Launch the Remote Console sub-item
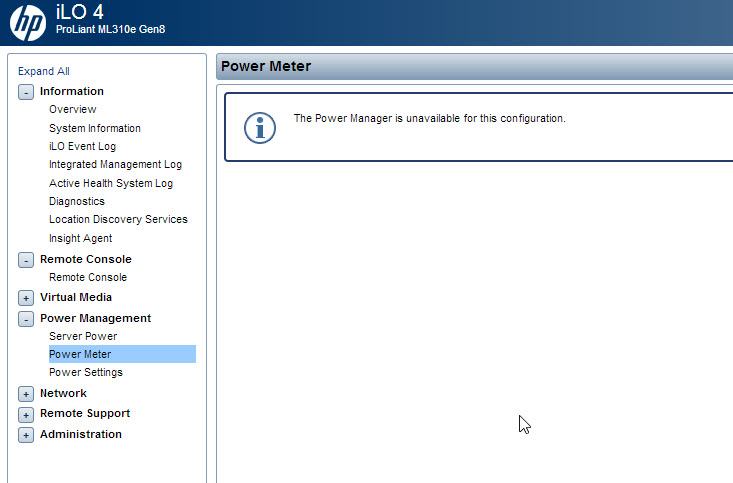 [88, 277]
